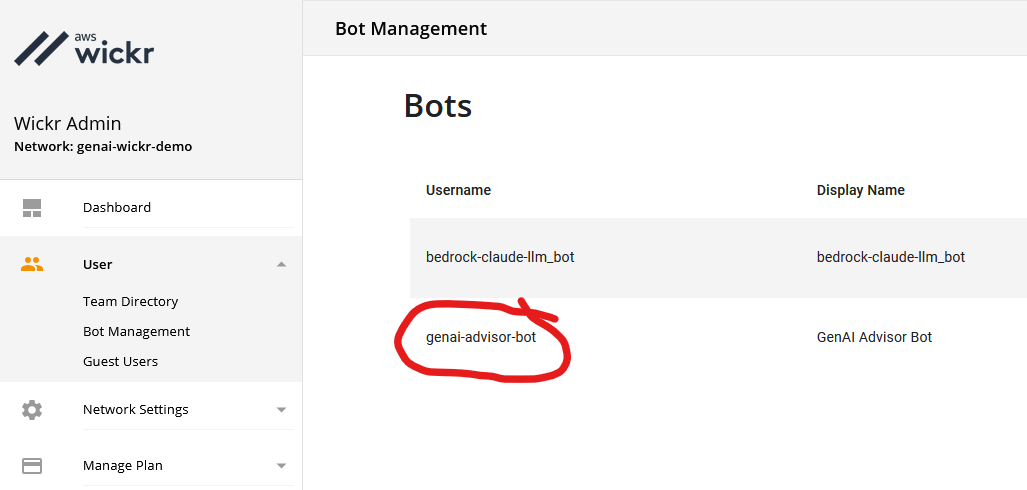Click the Bot Management header title
Viewport: 1027px width, 490px height.
(411, 29)
